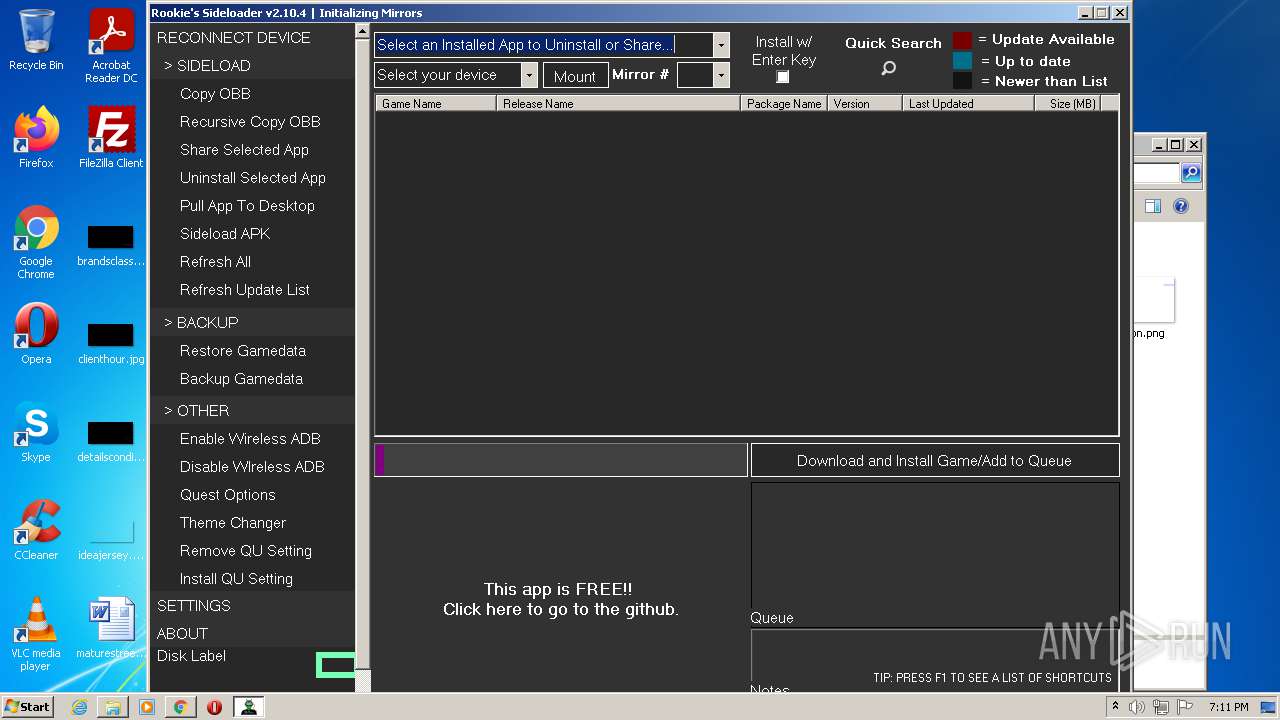This screenshot has height=720, width=1280.
Task: Click the free app github link text
Action: point(561,599)
